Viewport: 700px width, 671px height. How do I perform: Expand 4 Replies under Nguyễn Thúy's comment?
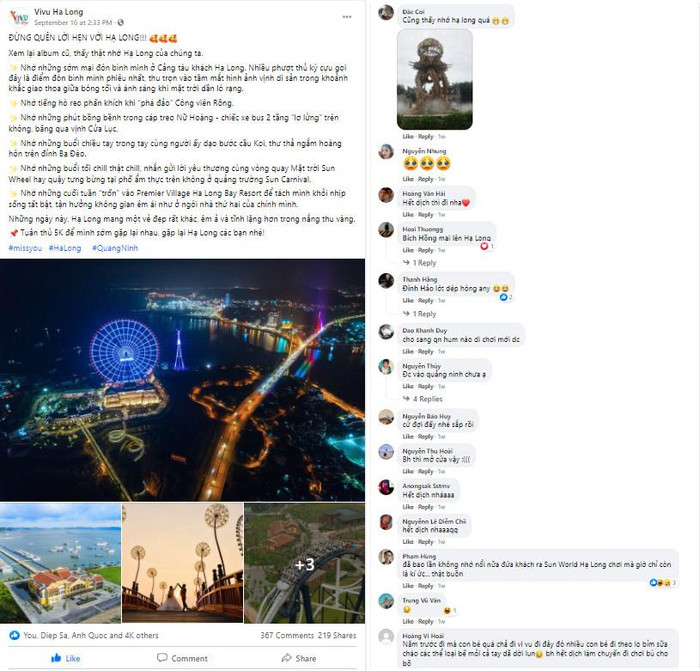(x=423, y=399)
